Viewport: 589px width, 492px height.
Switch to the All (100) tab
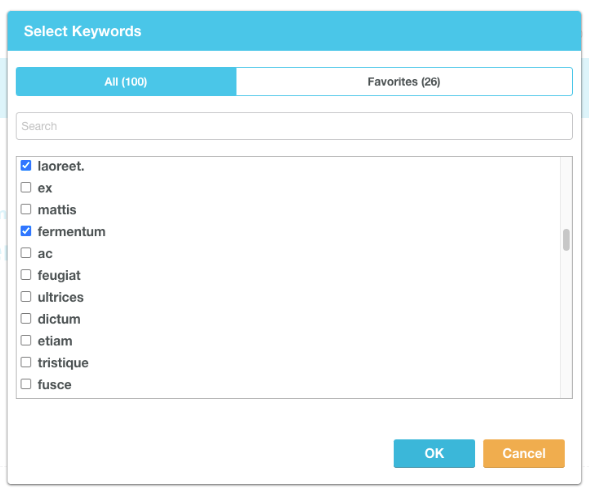click(126, 81)
